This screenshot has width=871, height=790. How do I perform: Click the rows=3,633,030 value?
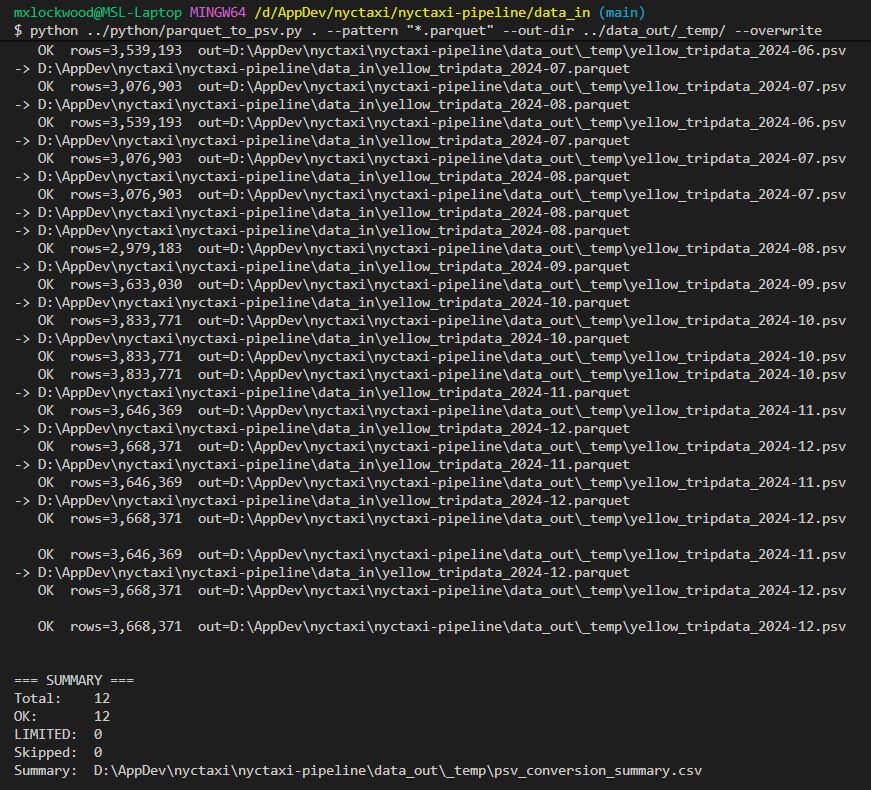click(x=126, y=284)
